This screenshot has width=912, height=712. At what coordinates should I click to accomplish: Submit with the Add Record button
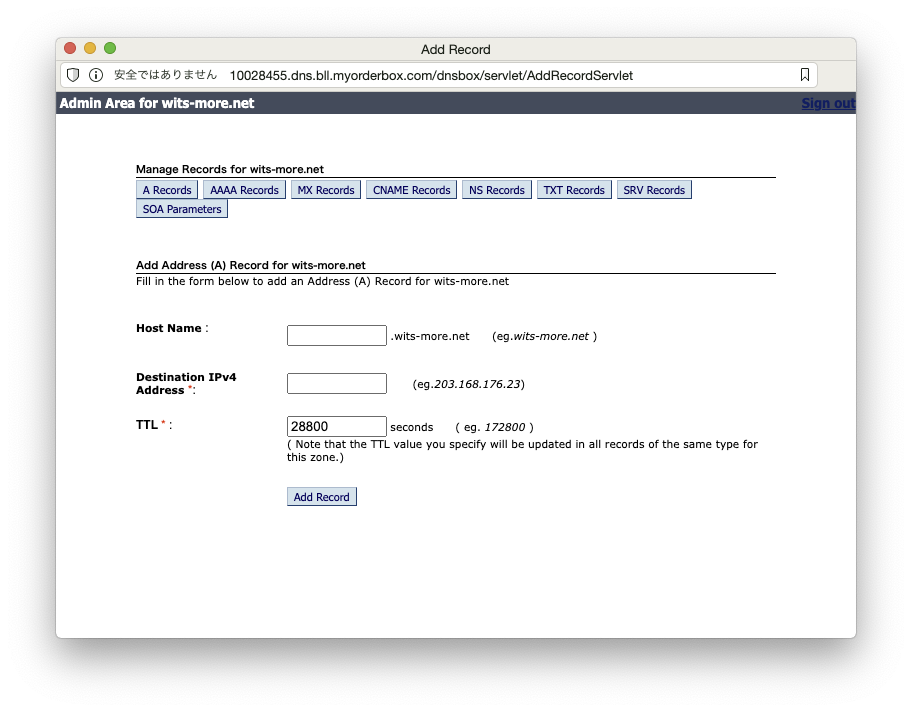click(x=321, y=497)
